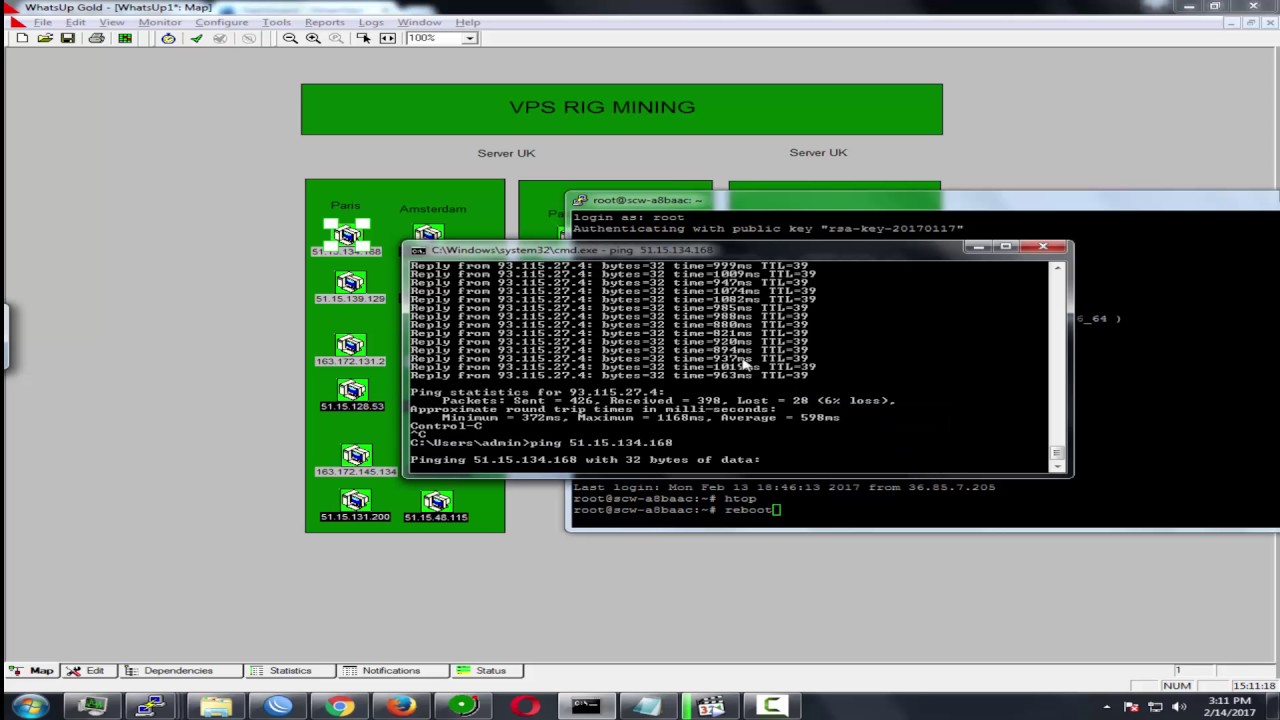Click the right Server UK label

tap(818, 152)
